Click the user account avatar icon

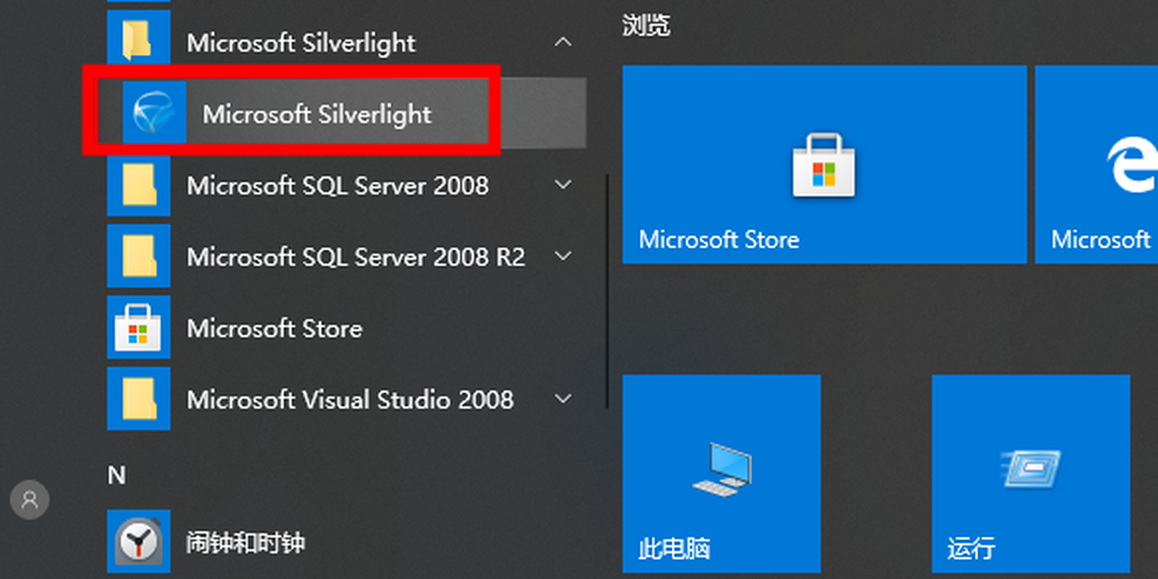pos(30,499)
